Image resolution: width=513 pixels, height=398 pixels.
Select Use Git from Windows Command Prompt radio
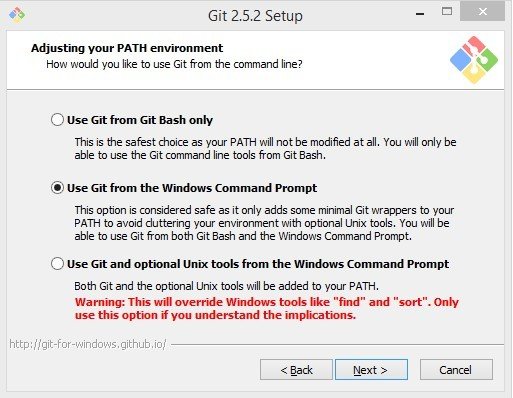pos(57,188)
